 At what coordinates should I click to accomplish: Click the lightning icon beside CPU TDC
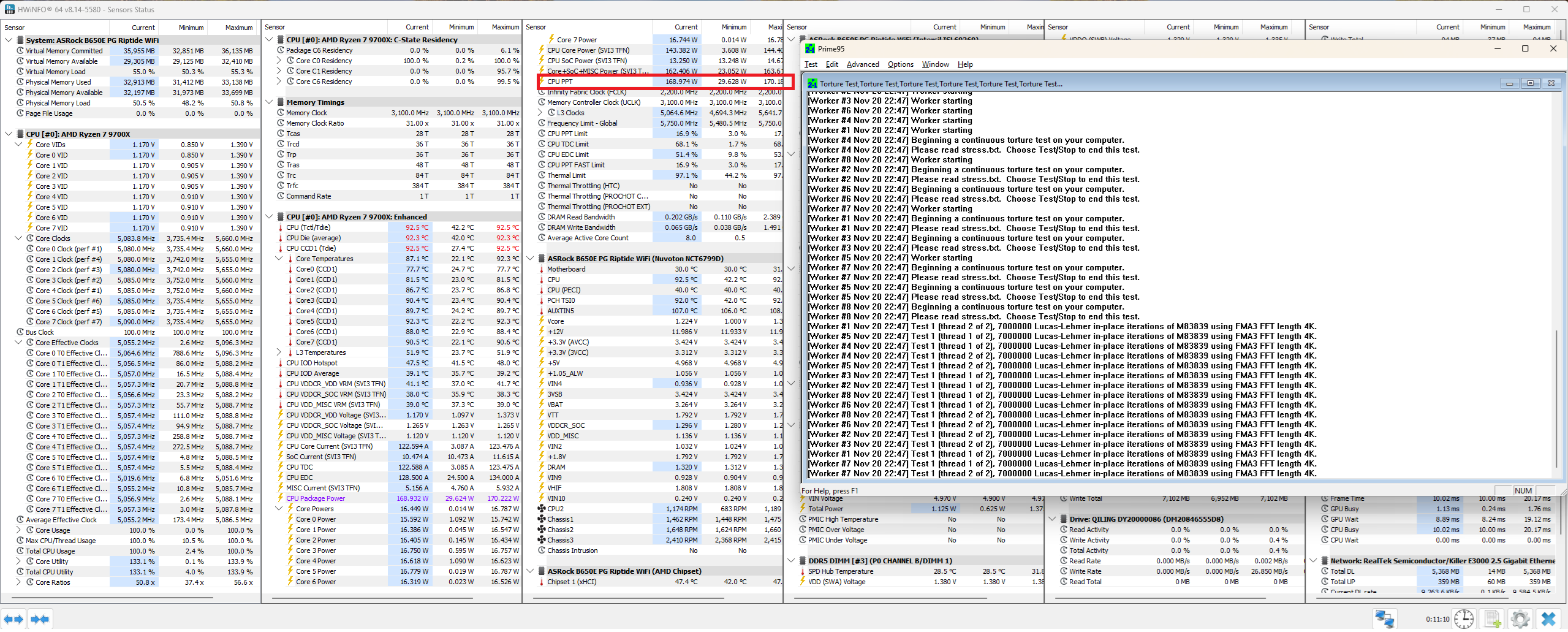[281, 467]
